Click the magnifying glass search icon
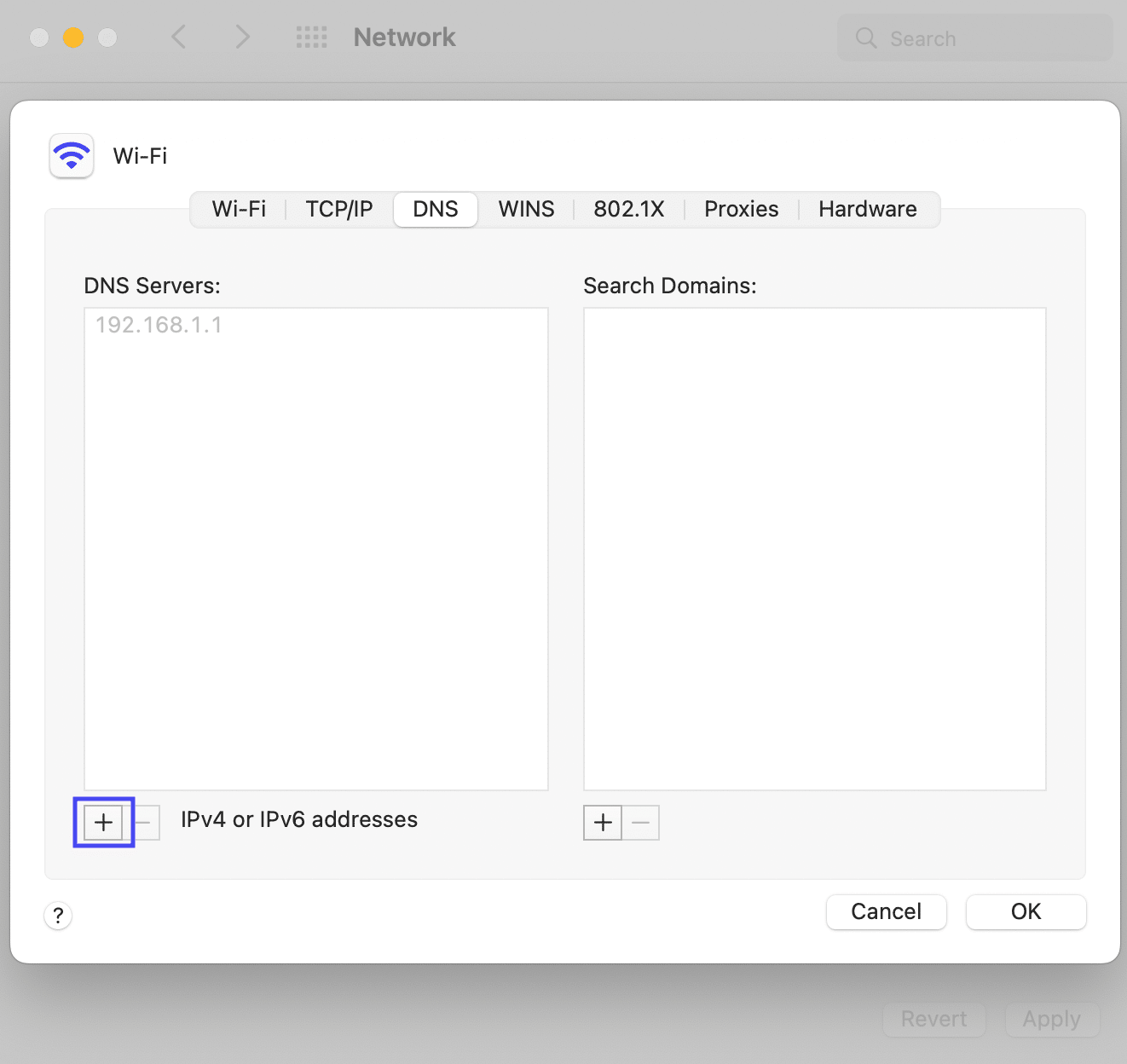The height and width of the screenshot is (1064, 1127). click(865, 38)
